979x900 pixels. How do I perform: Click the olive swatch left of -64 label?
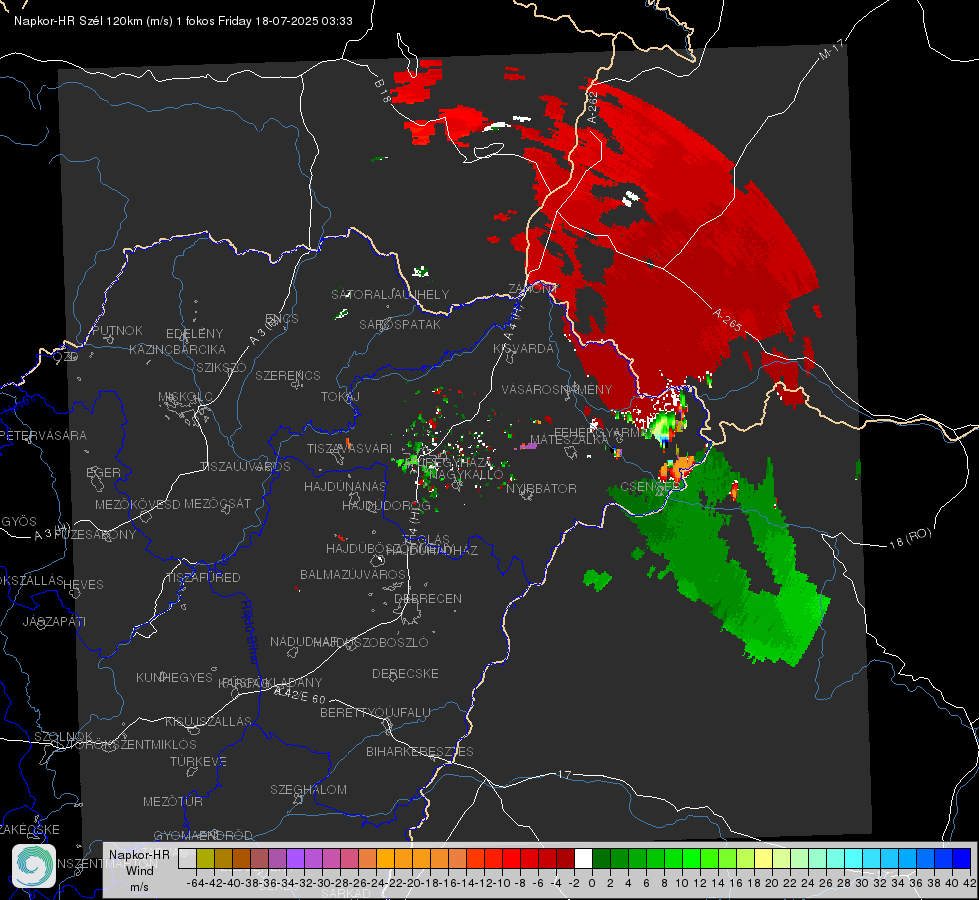(x=205, y=859)
